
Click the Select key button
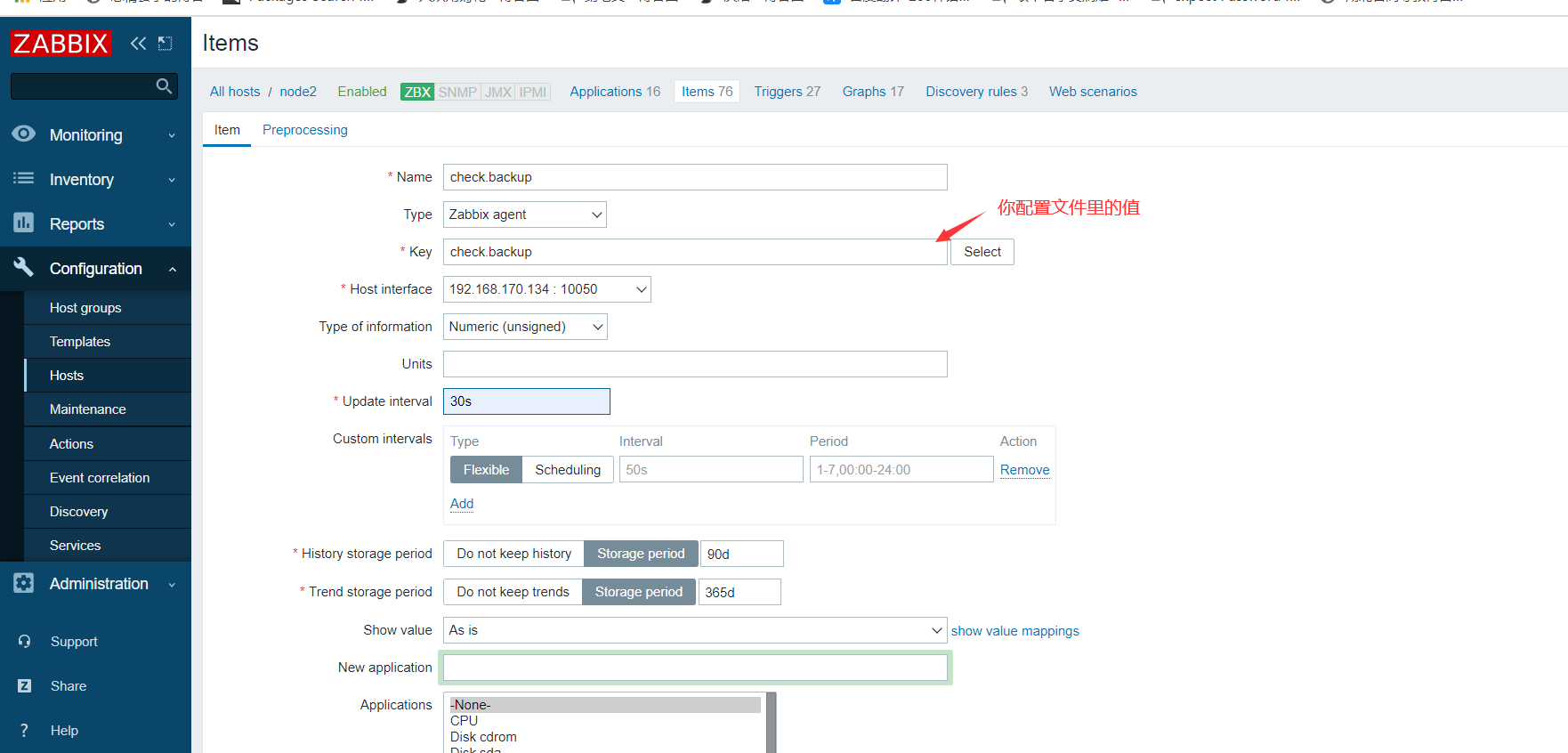(982, 252)
